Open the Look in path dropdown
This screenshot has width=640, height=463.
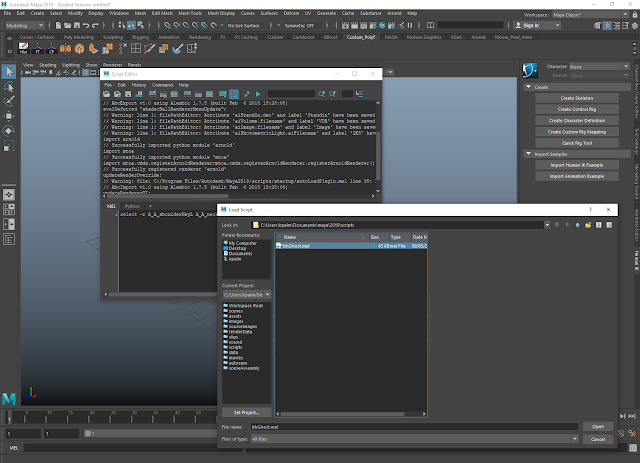click(547, 225)
